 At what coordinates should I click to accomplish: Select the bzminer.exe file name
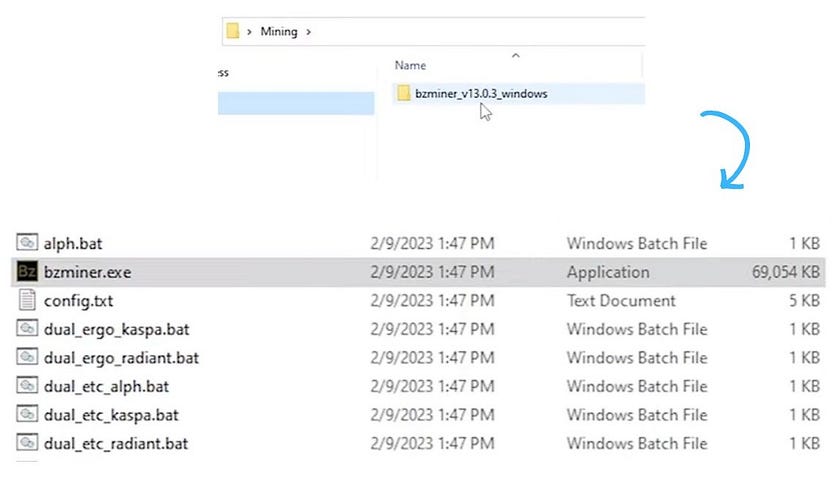point(87,272)
